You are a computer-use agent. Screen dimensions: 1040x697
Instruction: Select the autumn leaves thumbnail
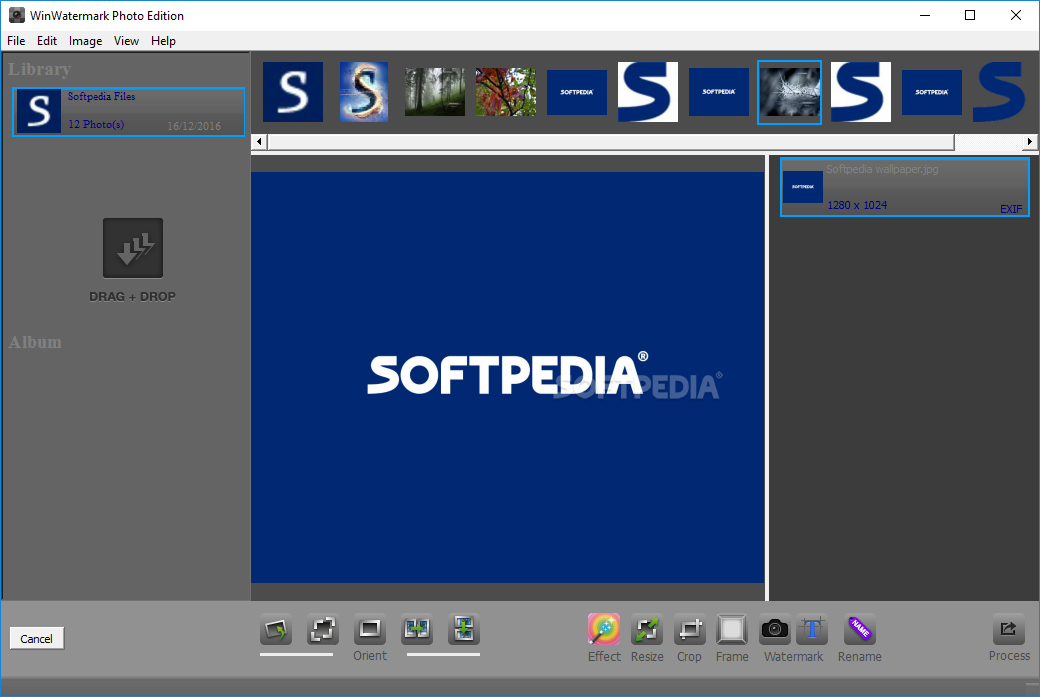505,92
